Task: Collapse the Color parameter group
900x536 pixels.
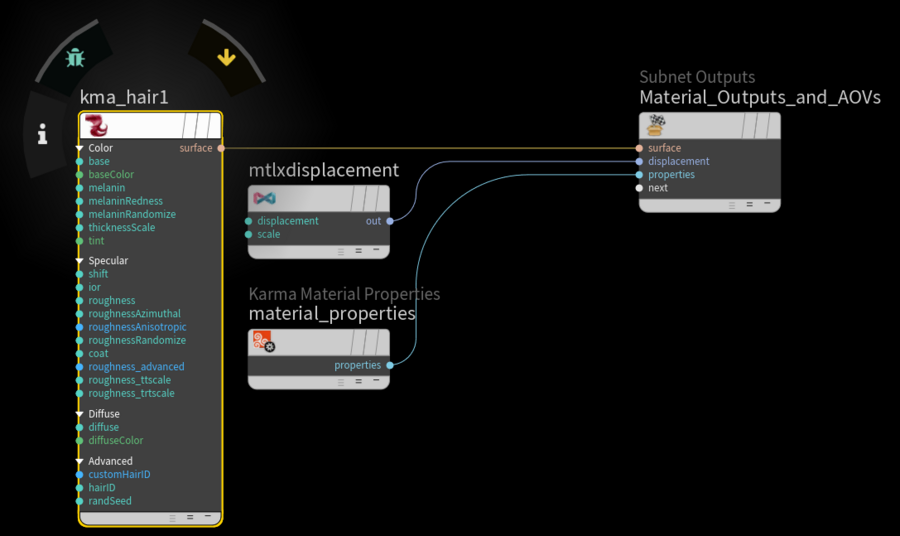Action: [x=80, y=148]
